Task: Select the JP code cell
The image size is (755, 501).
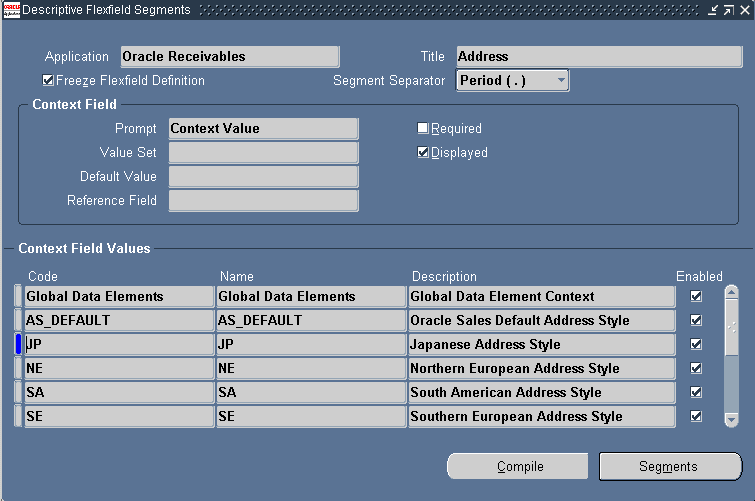Action: point(119,344)
